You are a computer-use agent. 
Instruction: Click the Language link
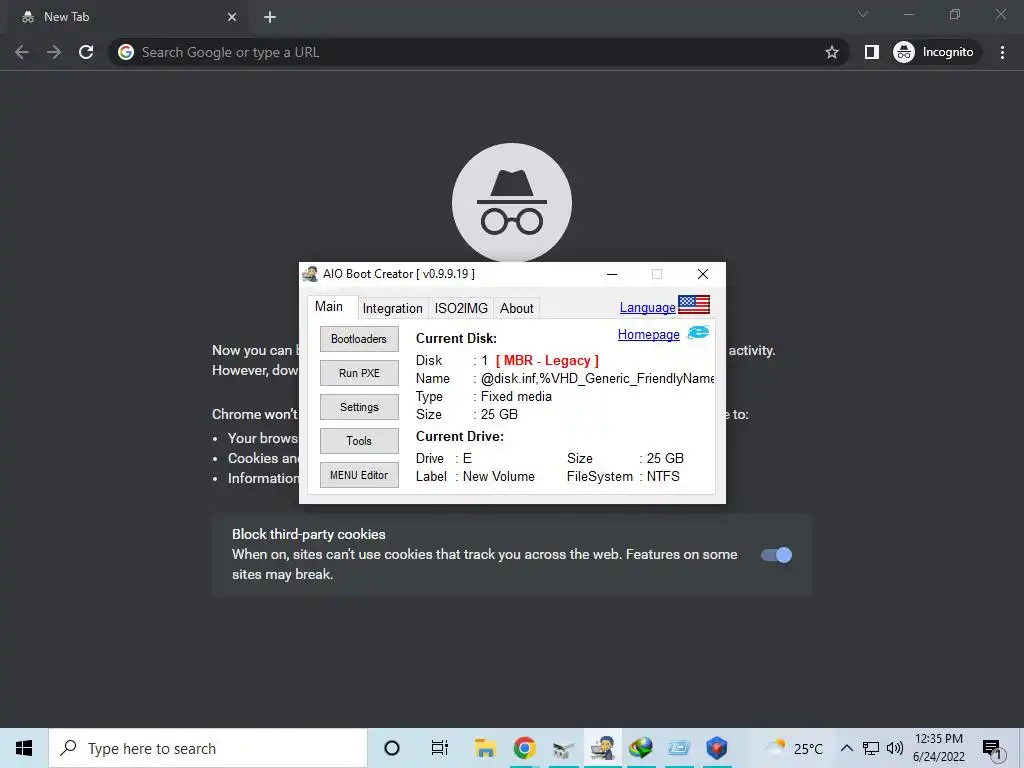click(647, 307)
